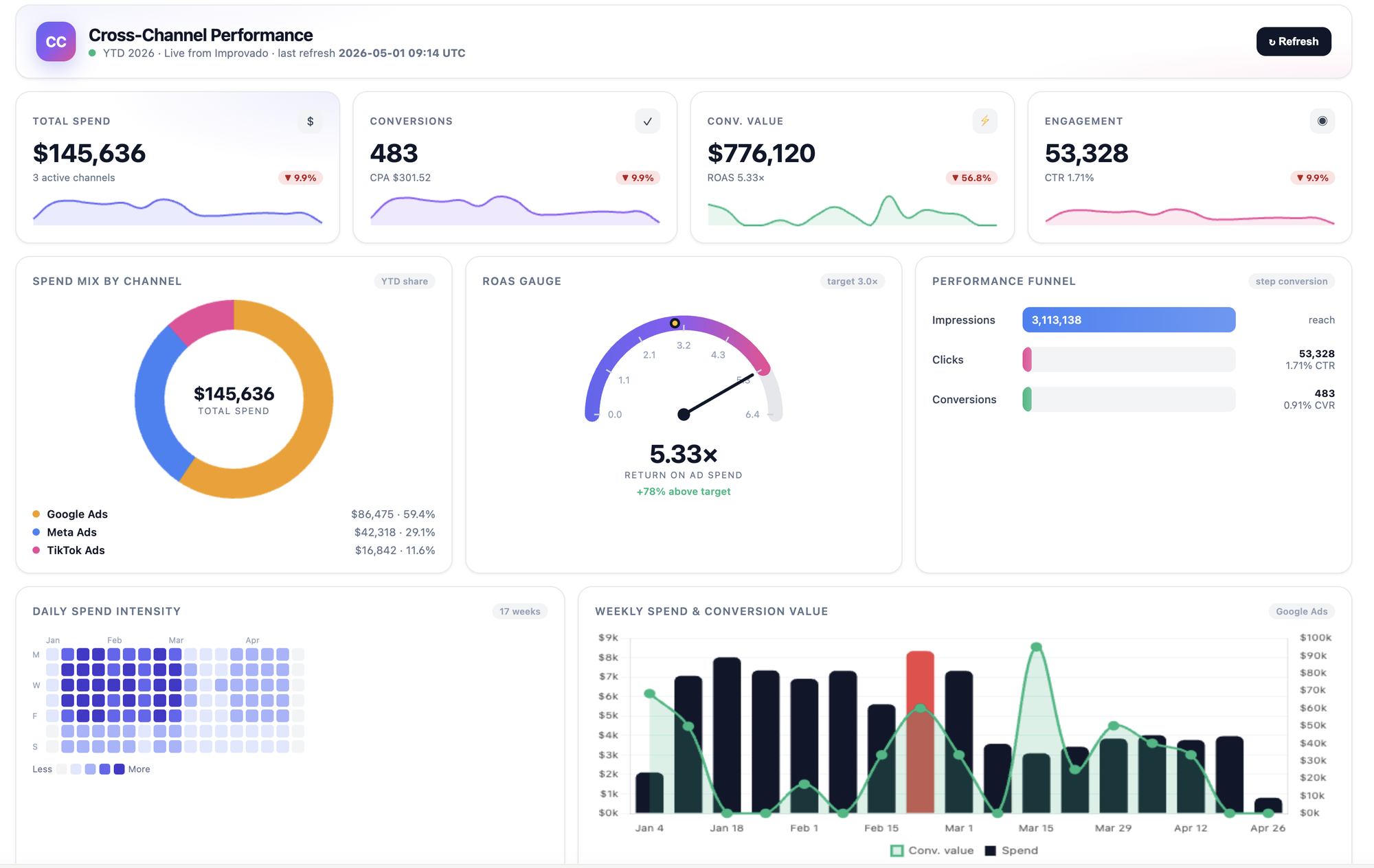Click the CC app logo icon
1374x868 pixels.
(56, 41)
